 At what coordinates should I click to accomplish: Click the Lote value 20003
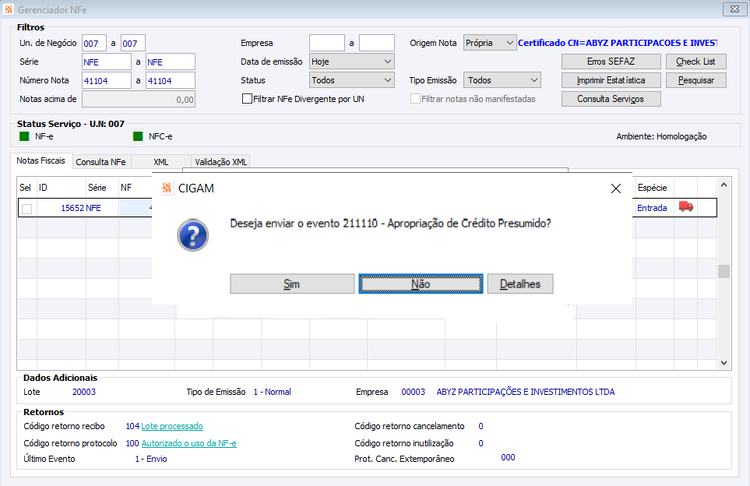[x=84, y=392]
